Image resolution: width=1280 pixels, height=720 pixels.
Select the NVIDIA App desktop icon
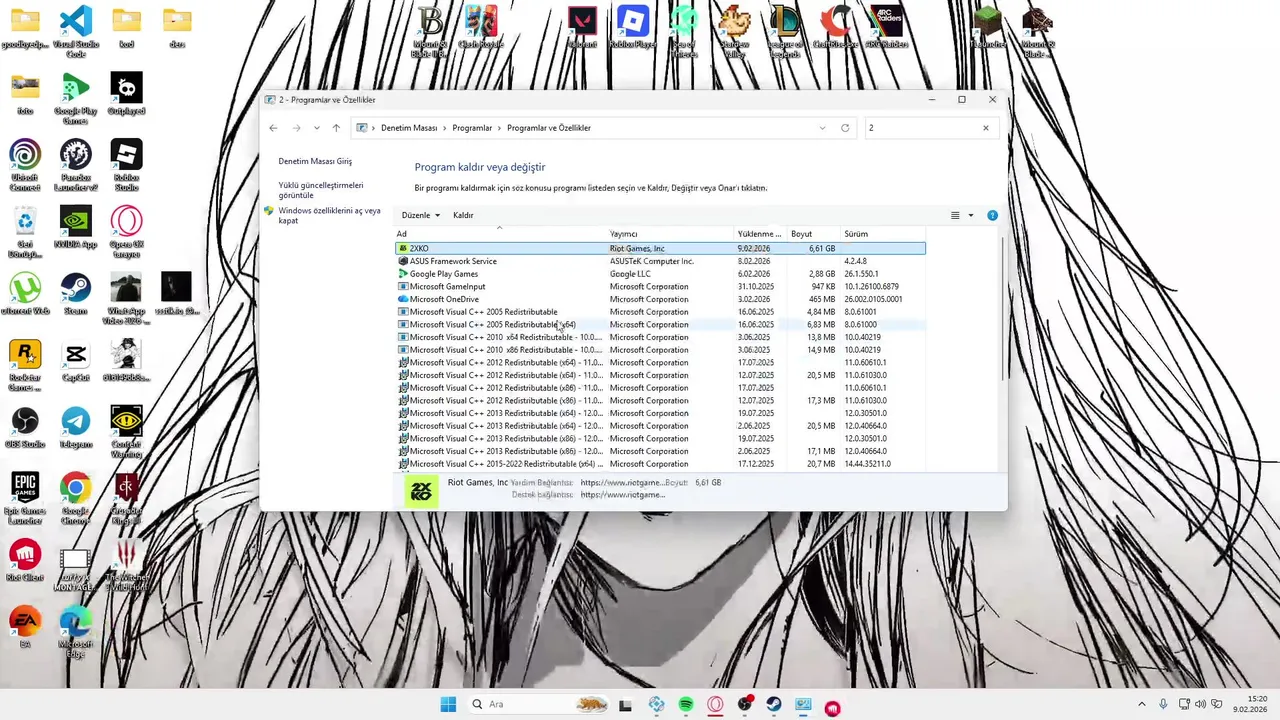click(76, 227)
